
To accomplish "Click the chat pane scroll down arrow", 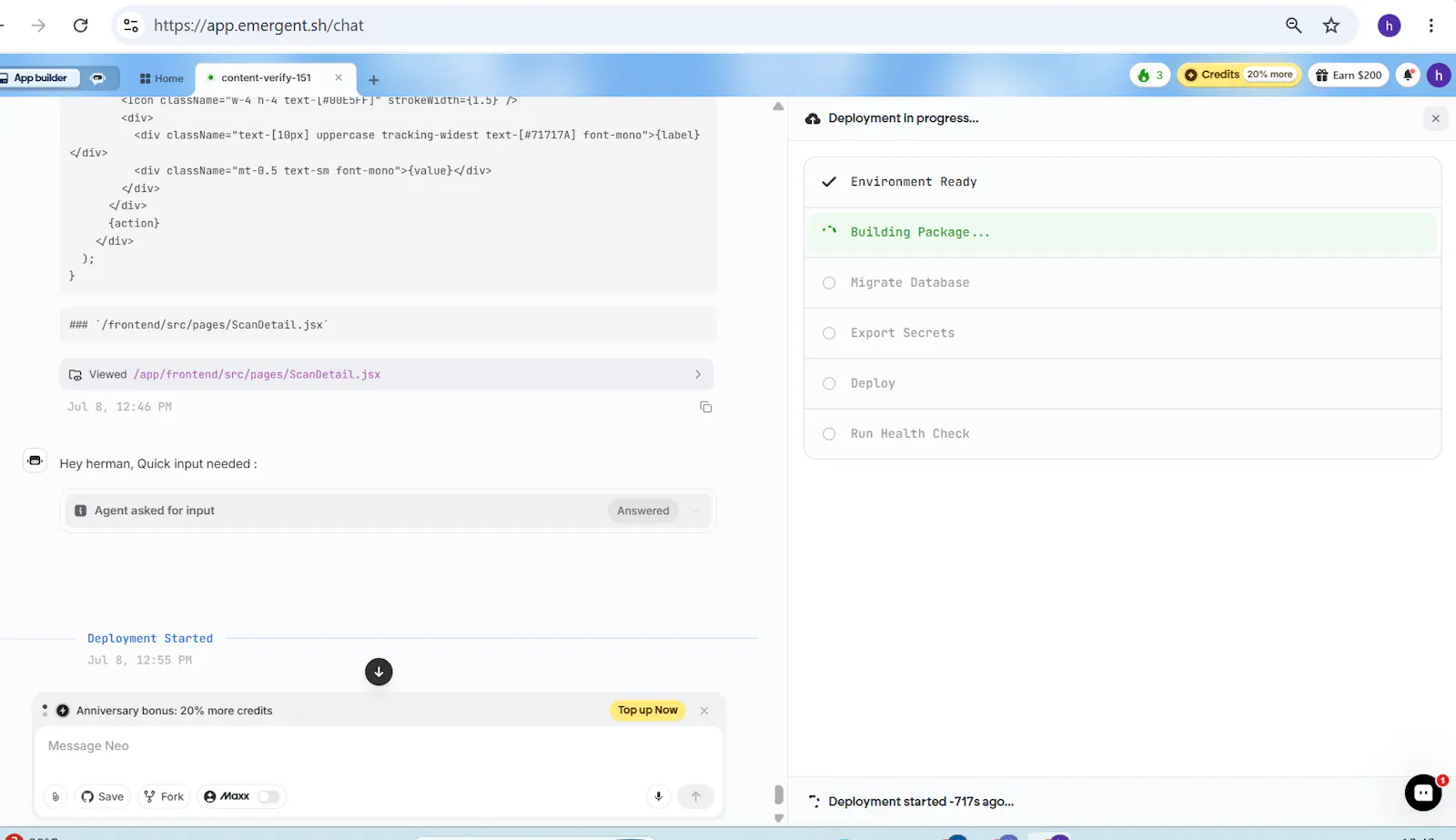I will point(778,818).
